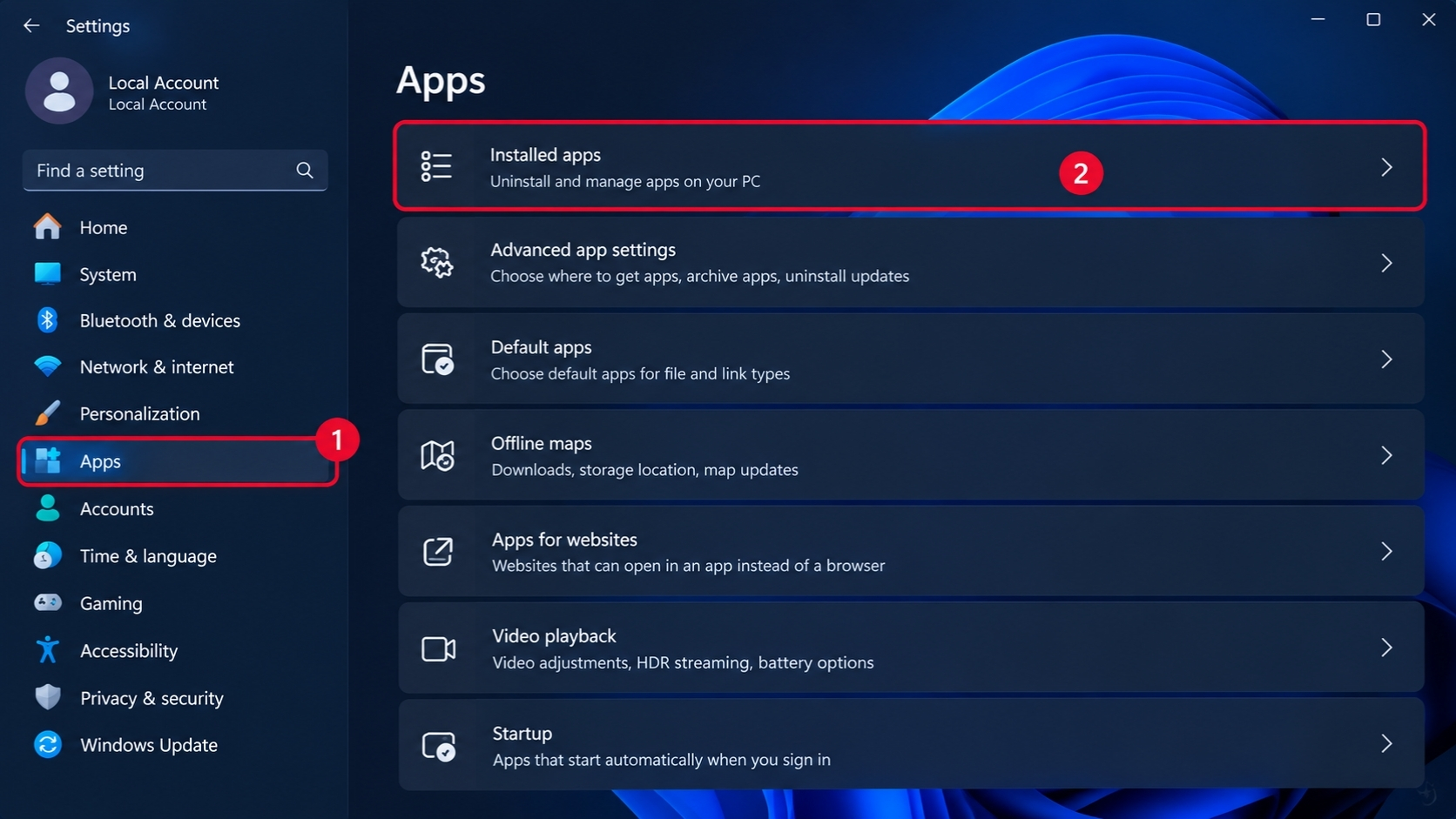Open Accounts section label

[x=117, y=508]
